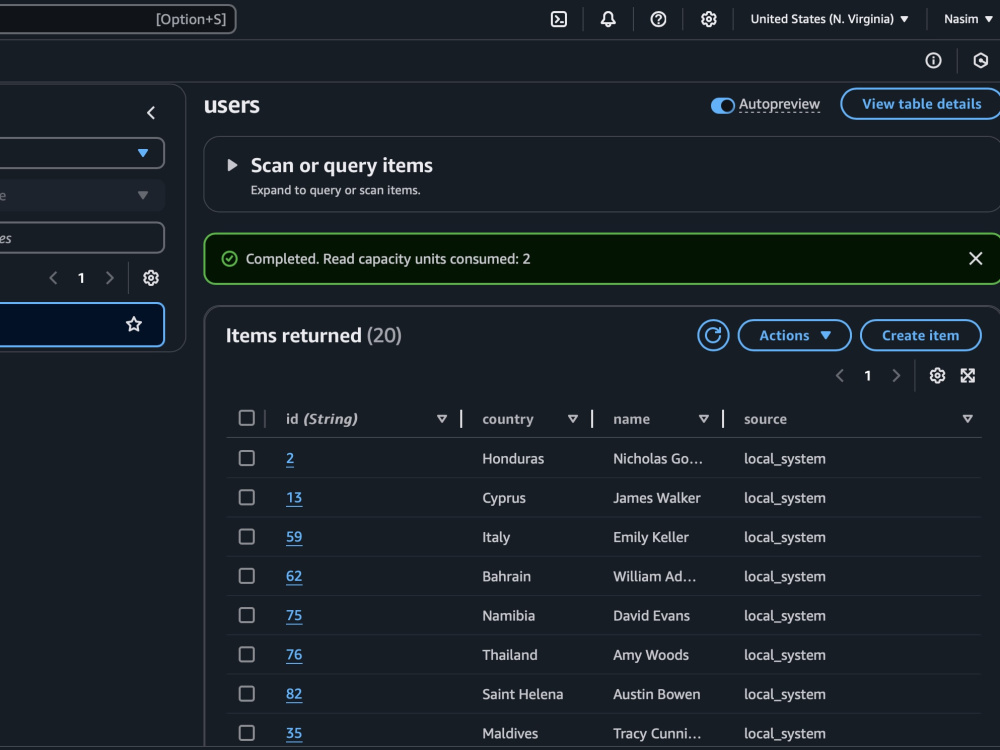Open side panel preferences gear
Viewport: 1000px width, 750px height.
coord(151,278)
